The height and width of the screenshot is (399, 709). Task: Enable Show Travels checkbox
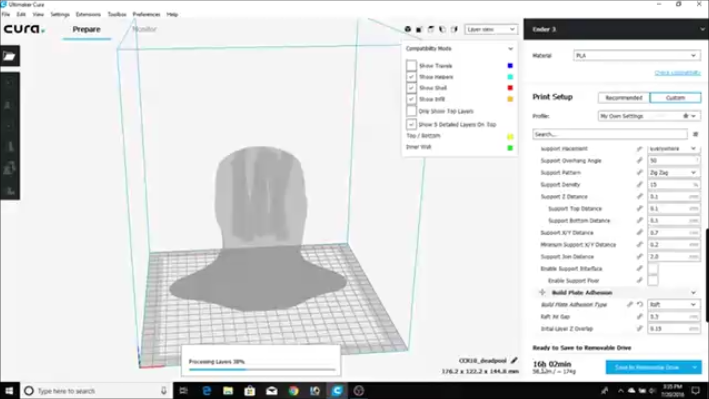tap(411, 66)
